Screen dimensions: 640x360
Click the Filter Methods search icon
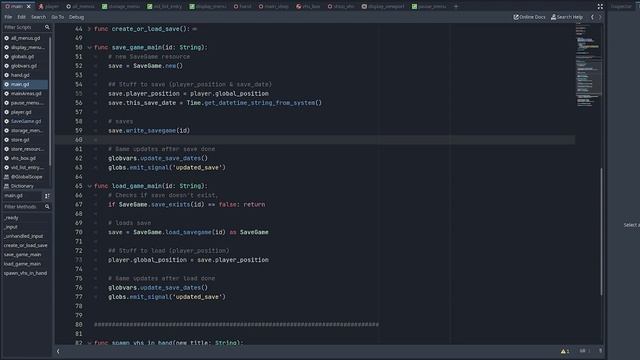tap(47, 207)
